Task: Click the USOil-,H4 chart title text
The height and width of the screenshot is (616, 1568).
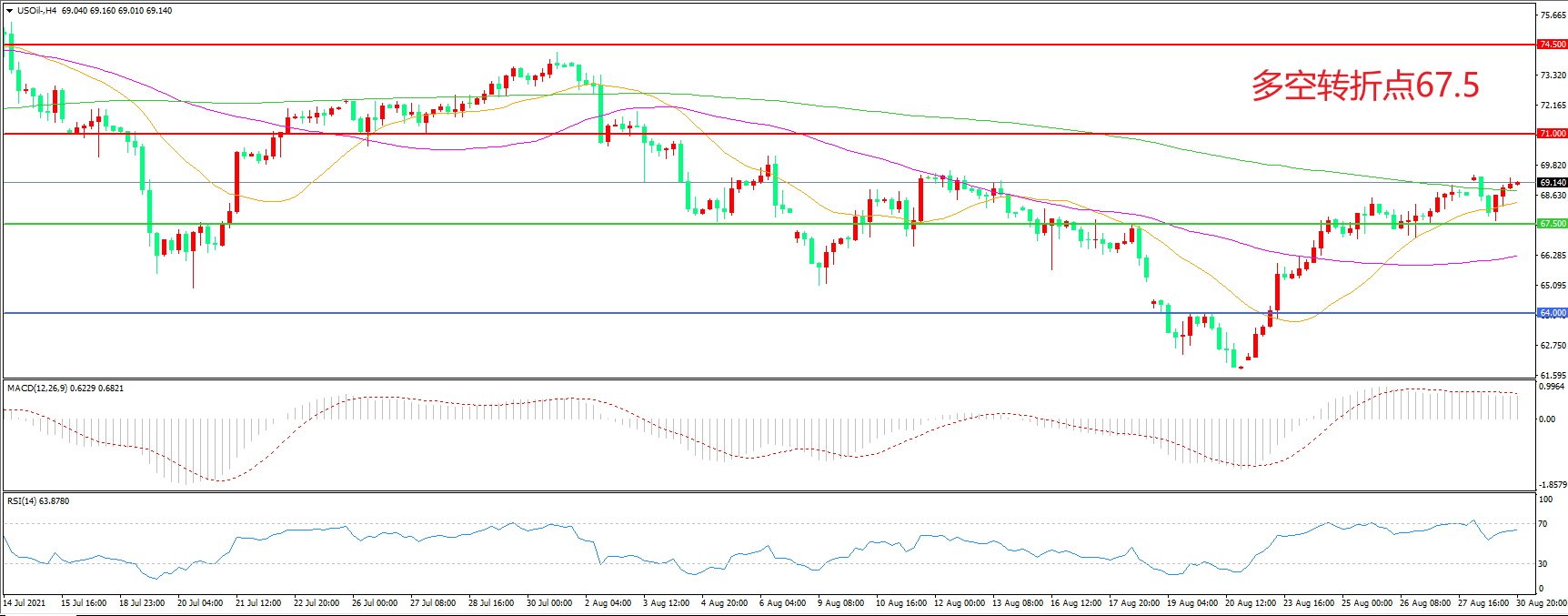Action: [x=37, y=11]
